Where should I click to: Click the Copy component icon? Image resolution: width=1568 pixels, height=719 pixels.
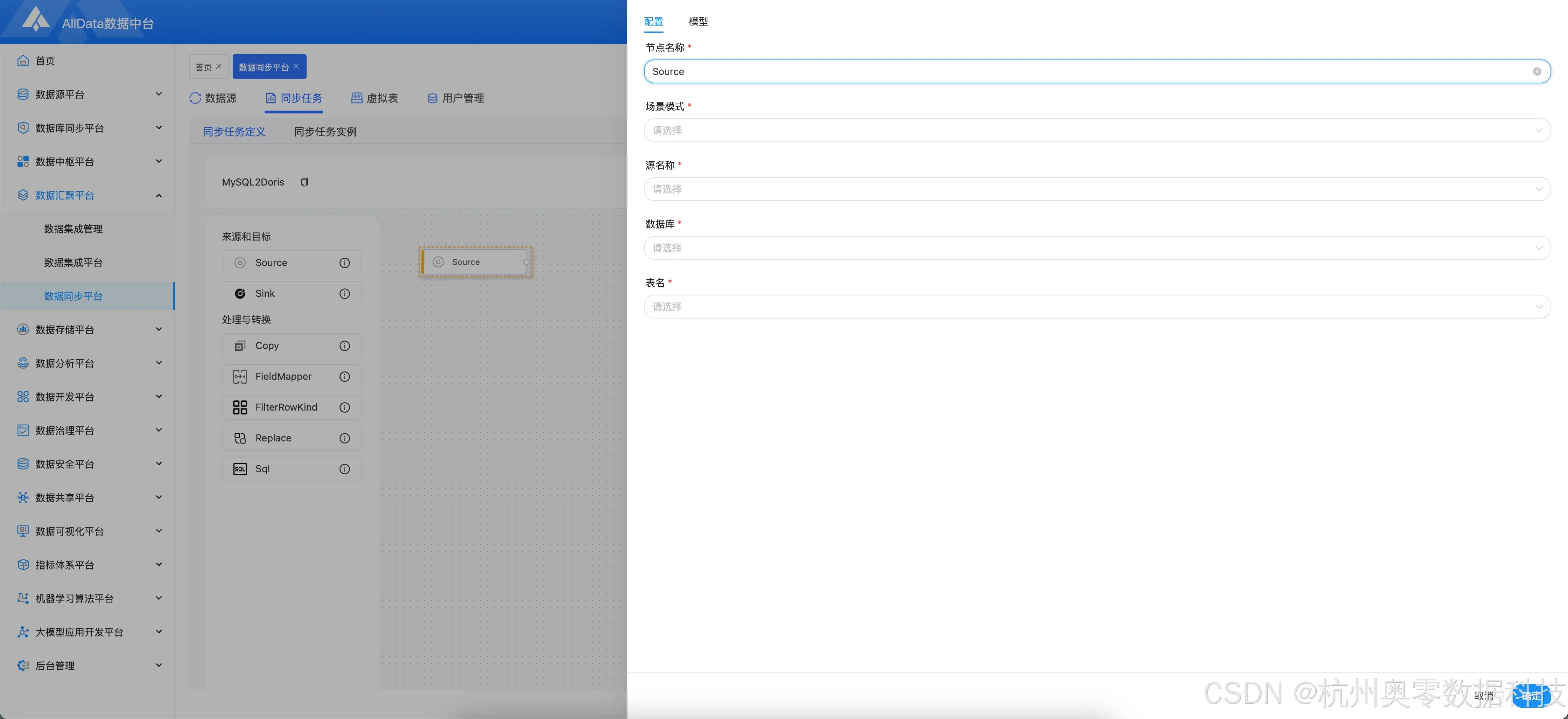[x=240, y=346]
